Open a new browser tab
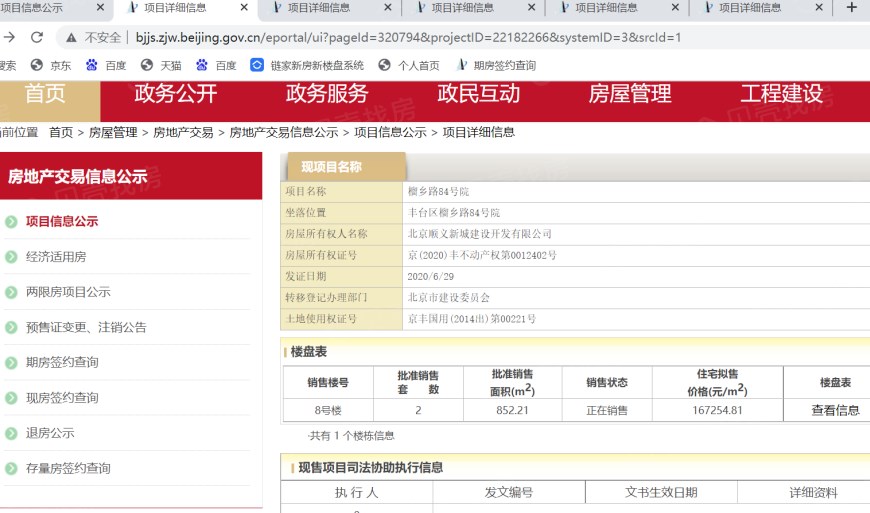Screen dimensions: 870x513 point(851,8)
